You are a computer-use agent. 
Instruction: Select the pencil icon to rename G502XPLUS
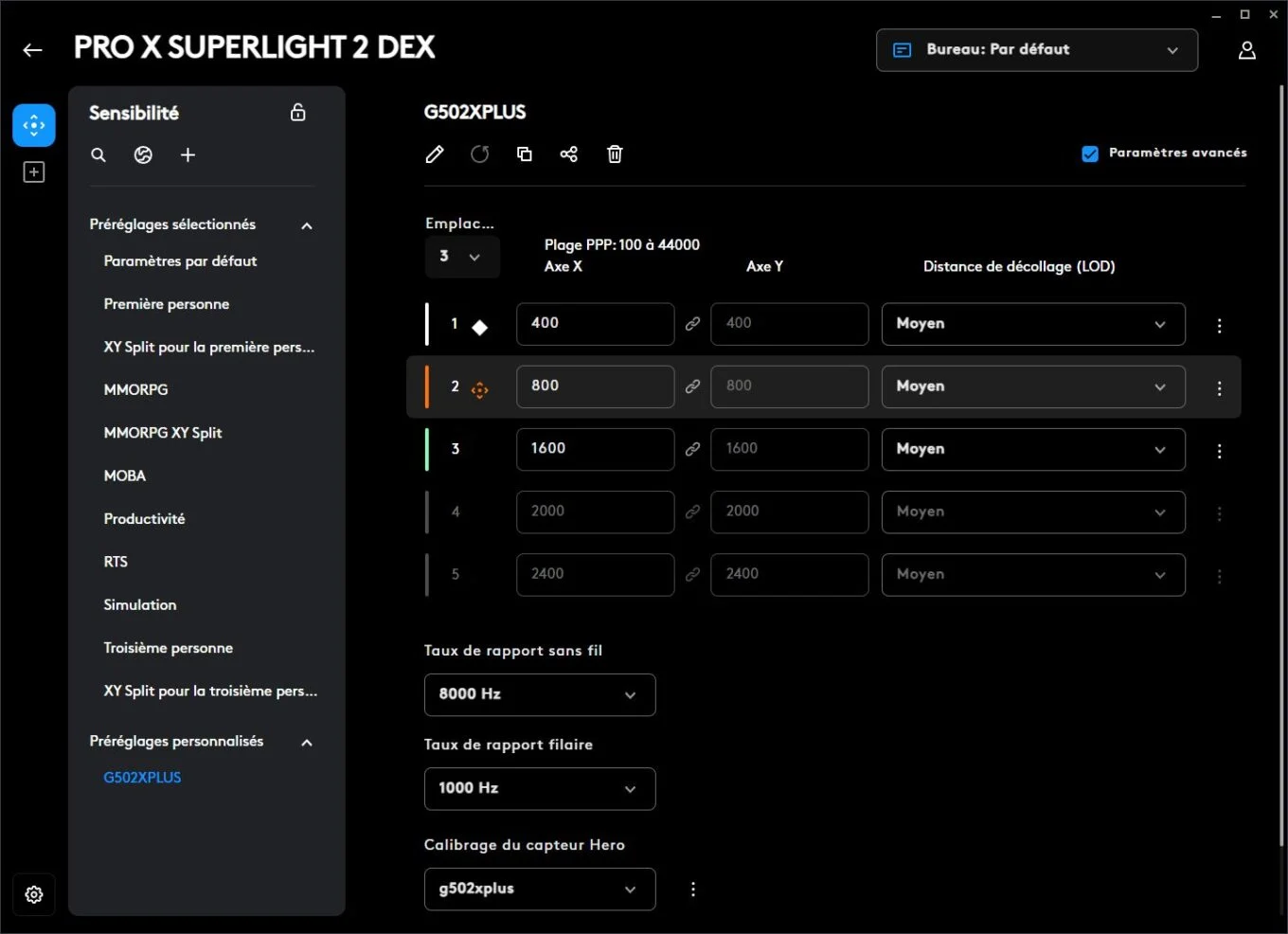(435, 153)
